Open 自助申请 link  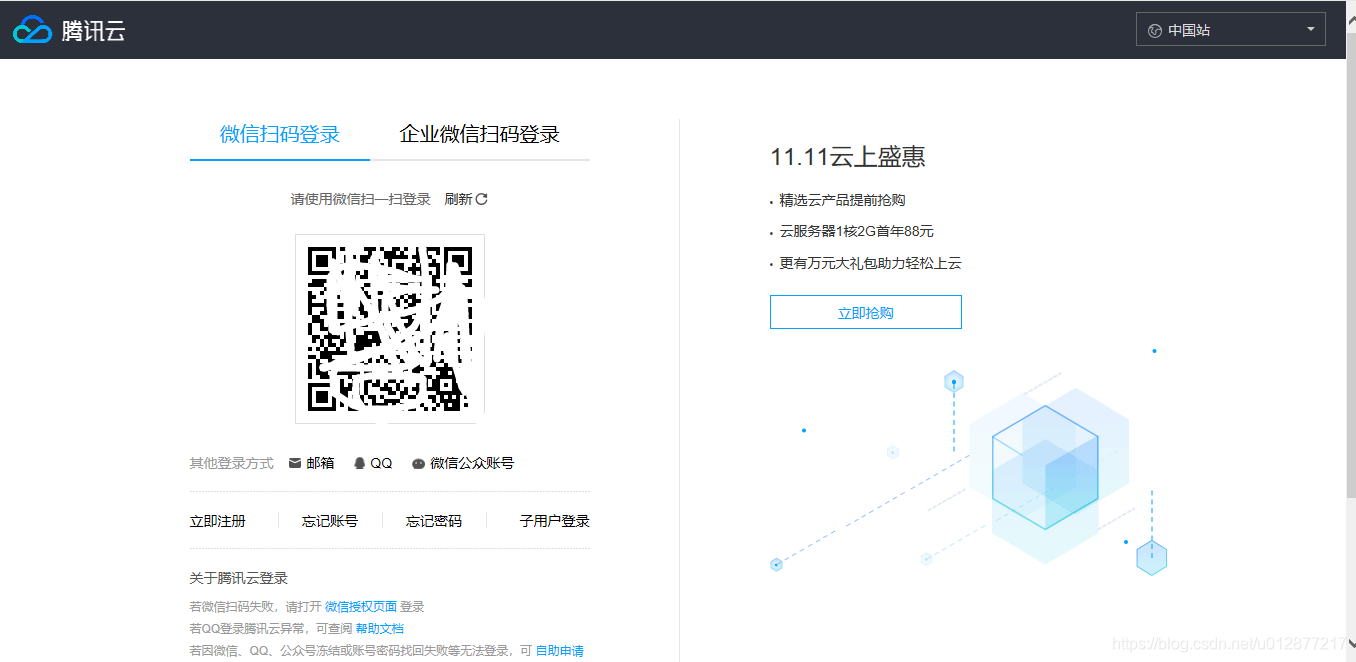coord(560,651)
